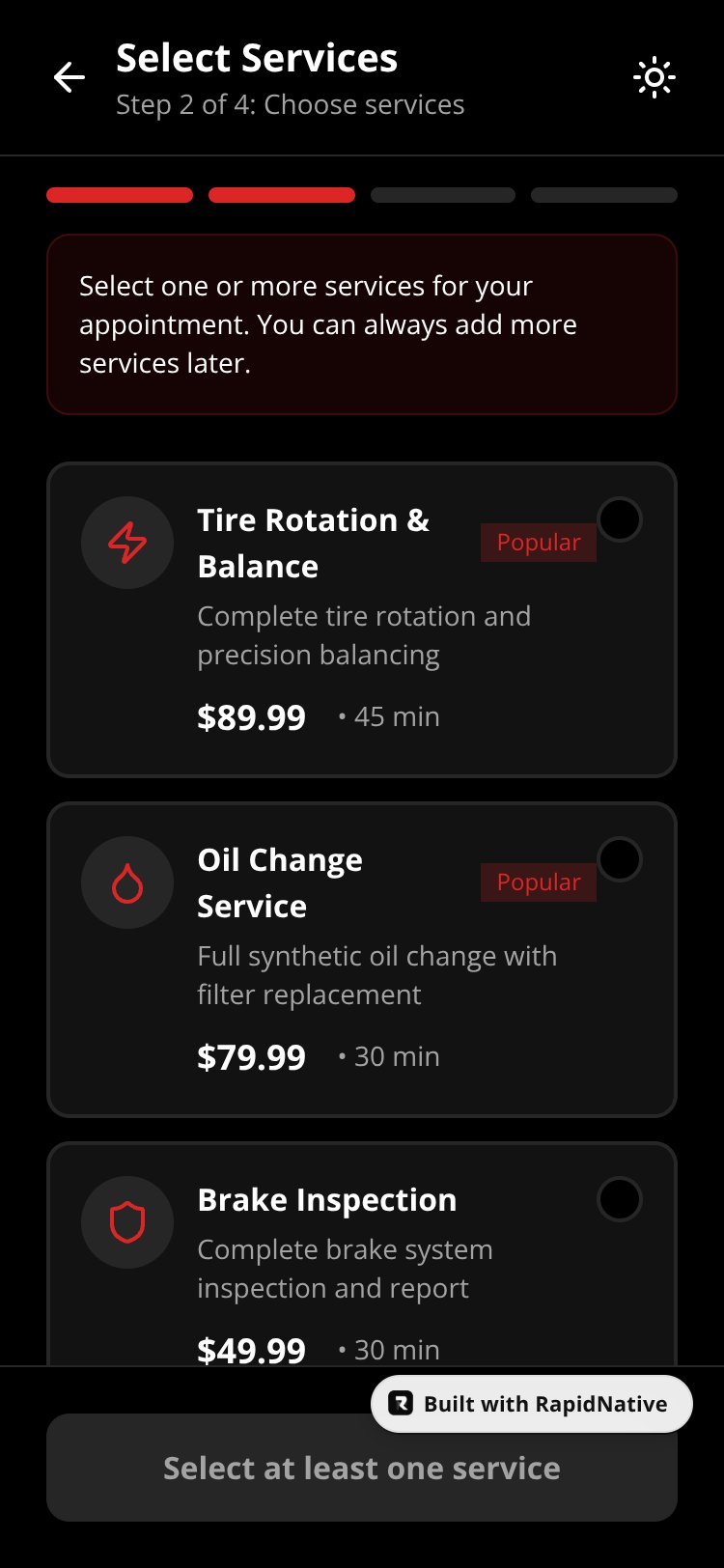Image resolution: width=724 pixels, height=1568 pixels.
Task: Click the RapidNative logo icon
Action: pos(400,1404)
